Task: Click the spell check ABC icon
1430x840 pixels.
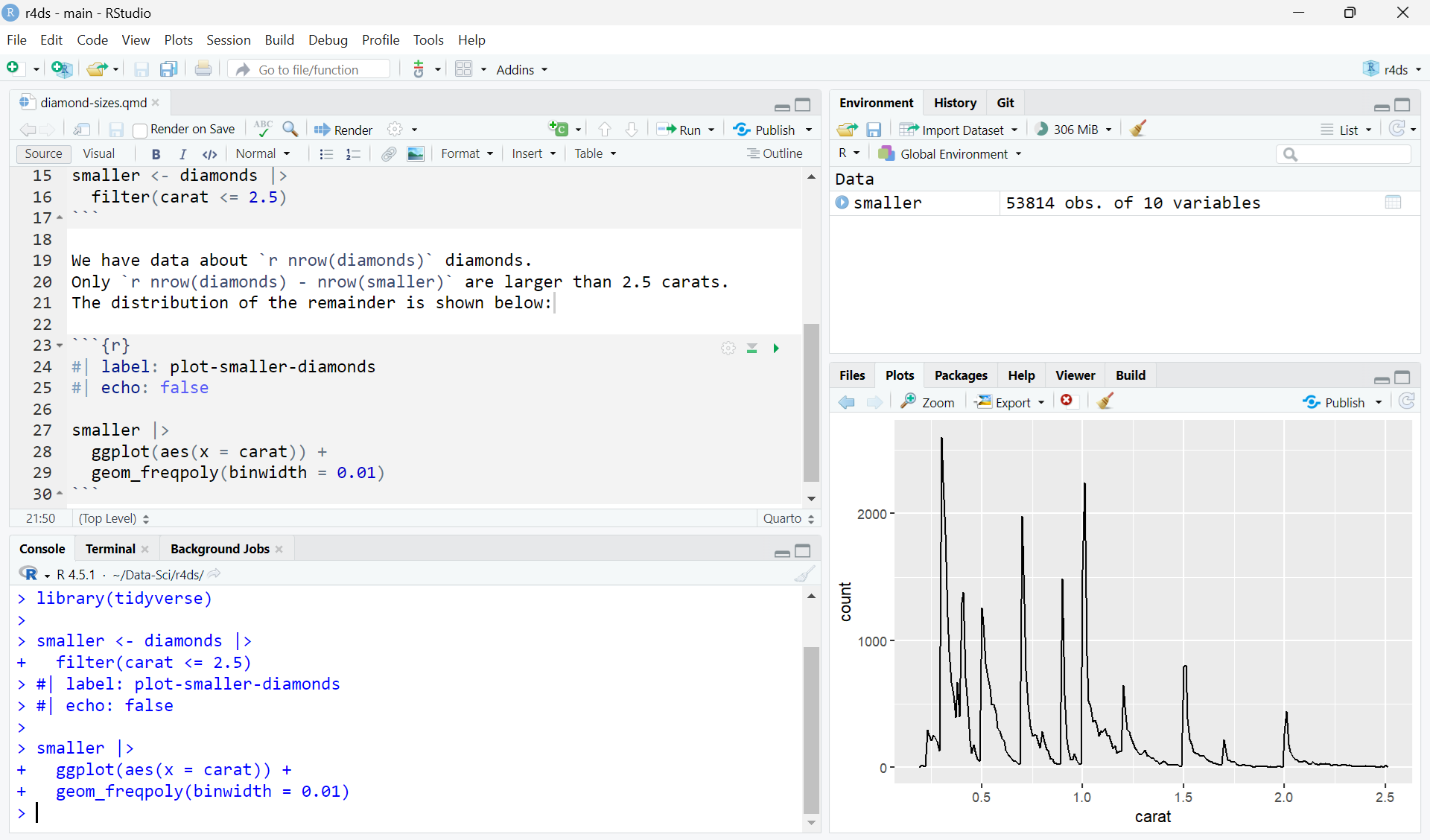Action: tap(262, 129)
